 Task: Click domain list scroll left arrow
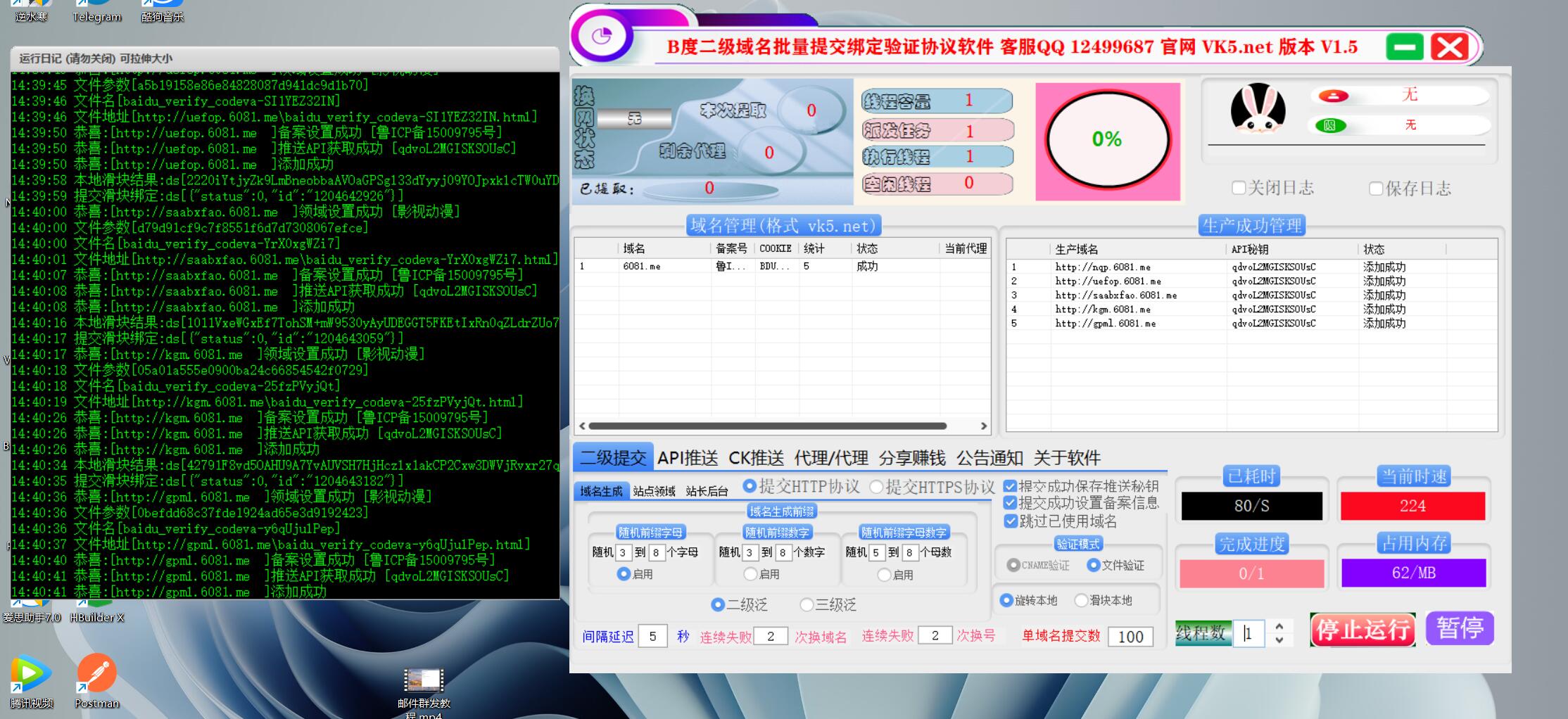pos(582,426)
